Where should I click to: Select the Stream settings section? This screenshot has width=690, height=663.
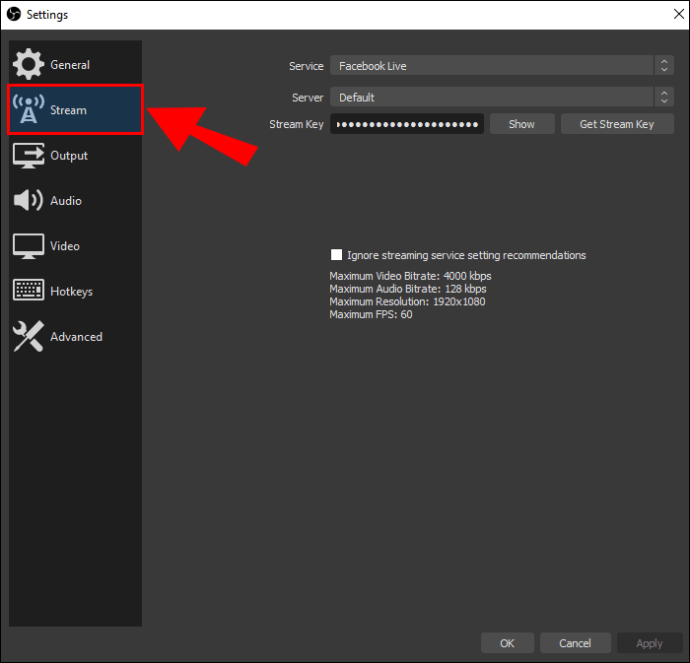tap(75, 110)
